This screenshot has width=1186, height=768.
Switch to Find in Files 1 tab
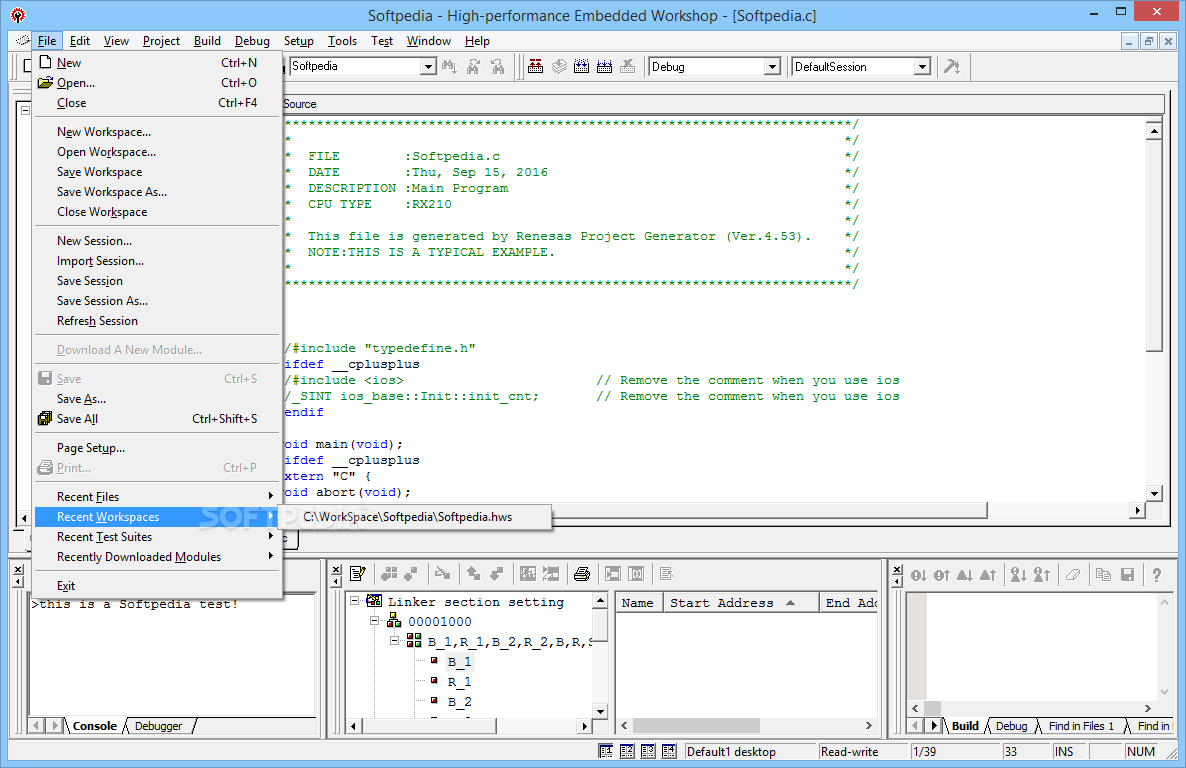[x=1080, y=726]
